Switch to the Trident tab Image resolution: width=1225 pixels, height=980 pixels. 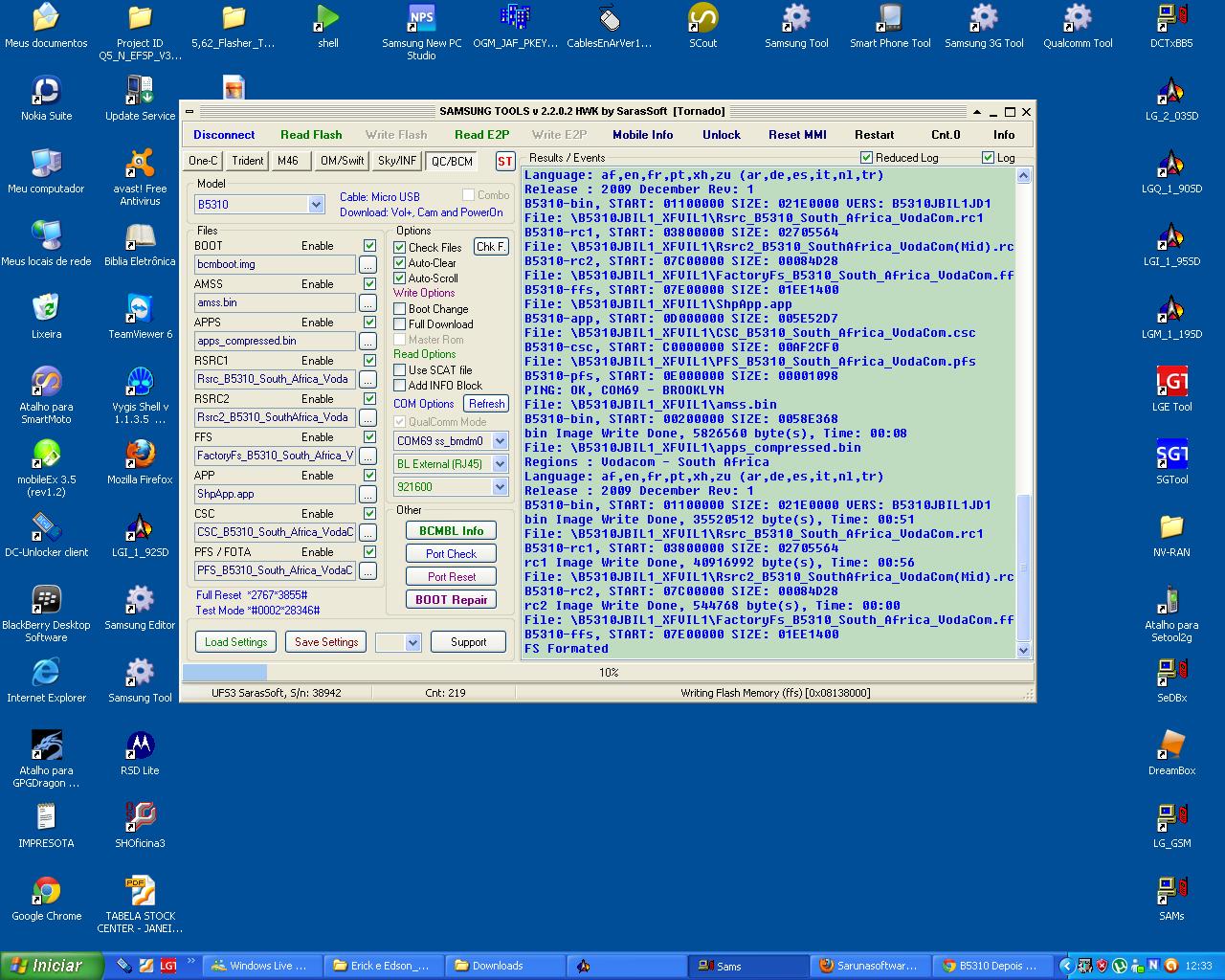[248, 161]
